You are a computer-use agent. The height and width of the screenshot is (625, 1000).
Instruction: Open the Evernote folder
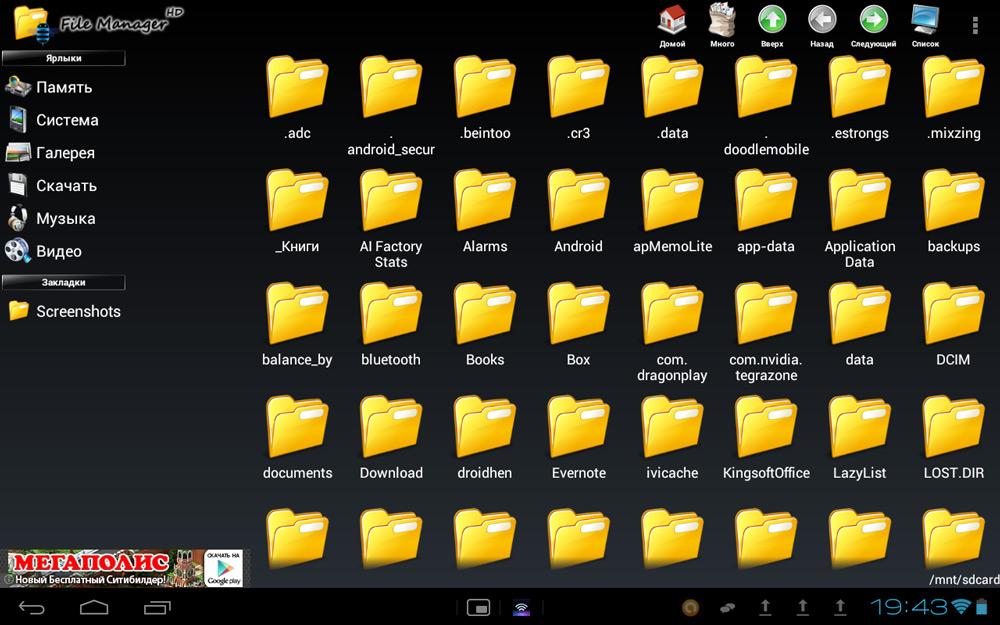pyautogui.click(x=579, y=436)
